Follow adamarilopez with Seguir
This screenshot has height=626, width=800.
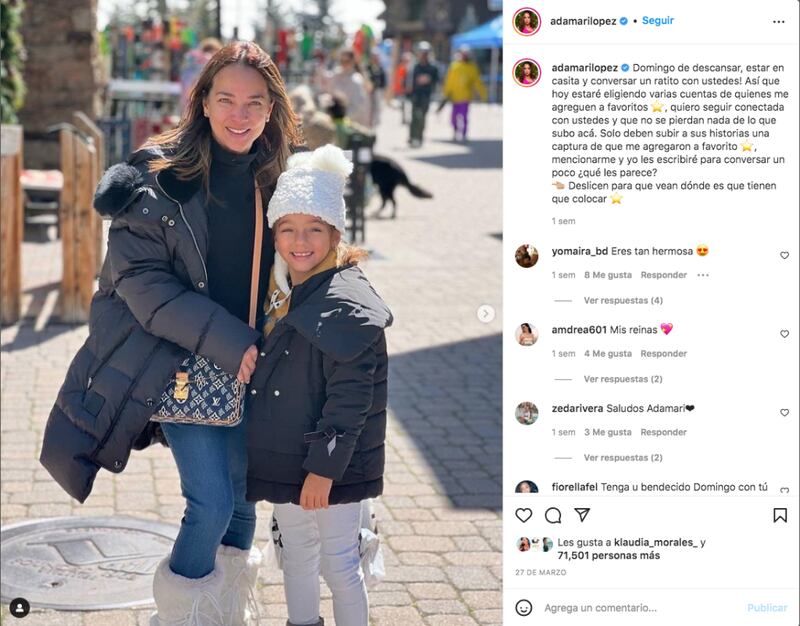tap(658, 20)
